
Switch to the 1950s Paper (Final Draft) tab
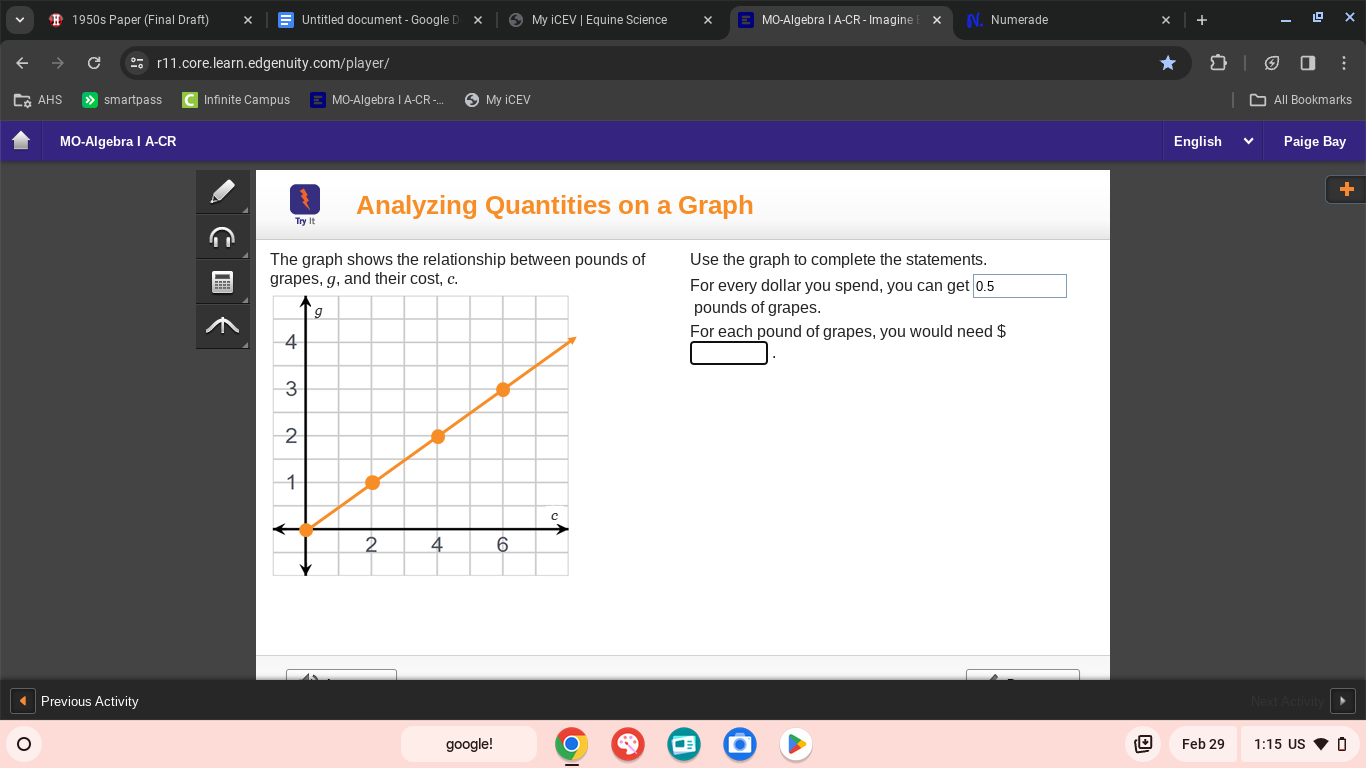(x=140, y=19)
